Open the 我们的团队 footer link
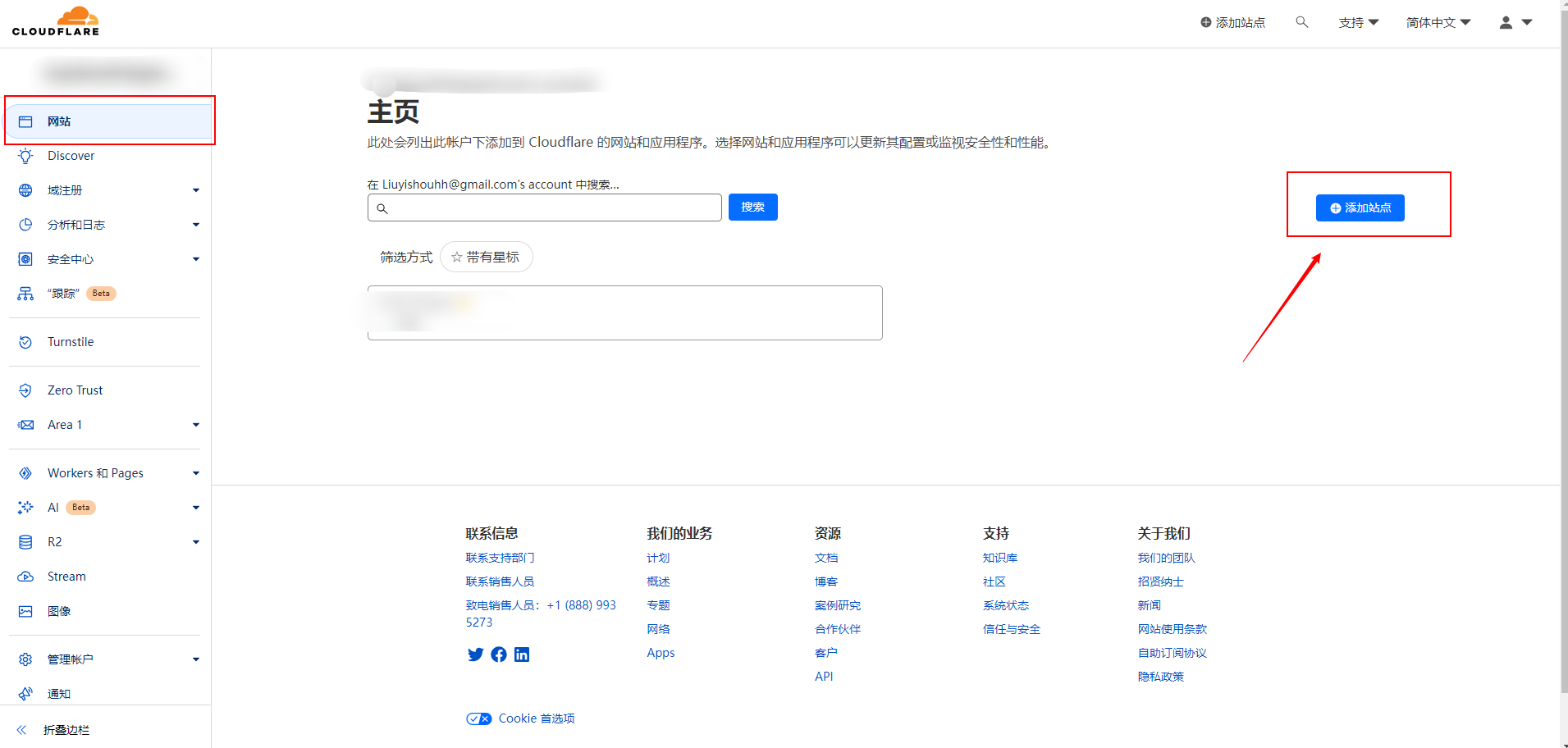Screen dimensions: 1568x748 point(1166,558)
